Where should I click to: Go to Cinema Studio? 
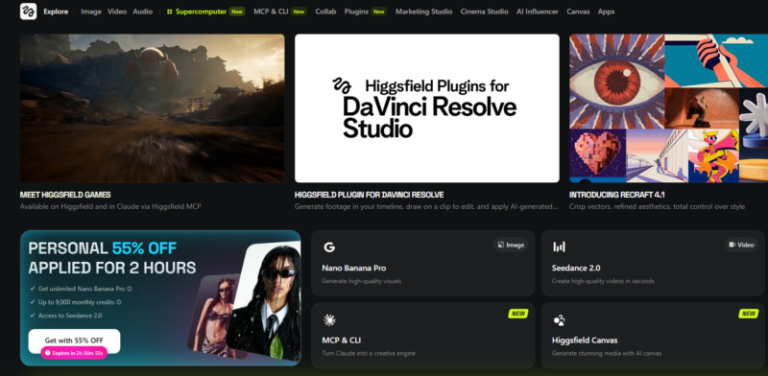point(484,12)
